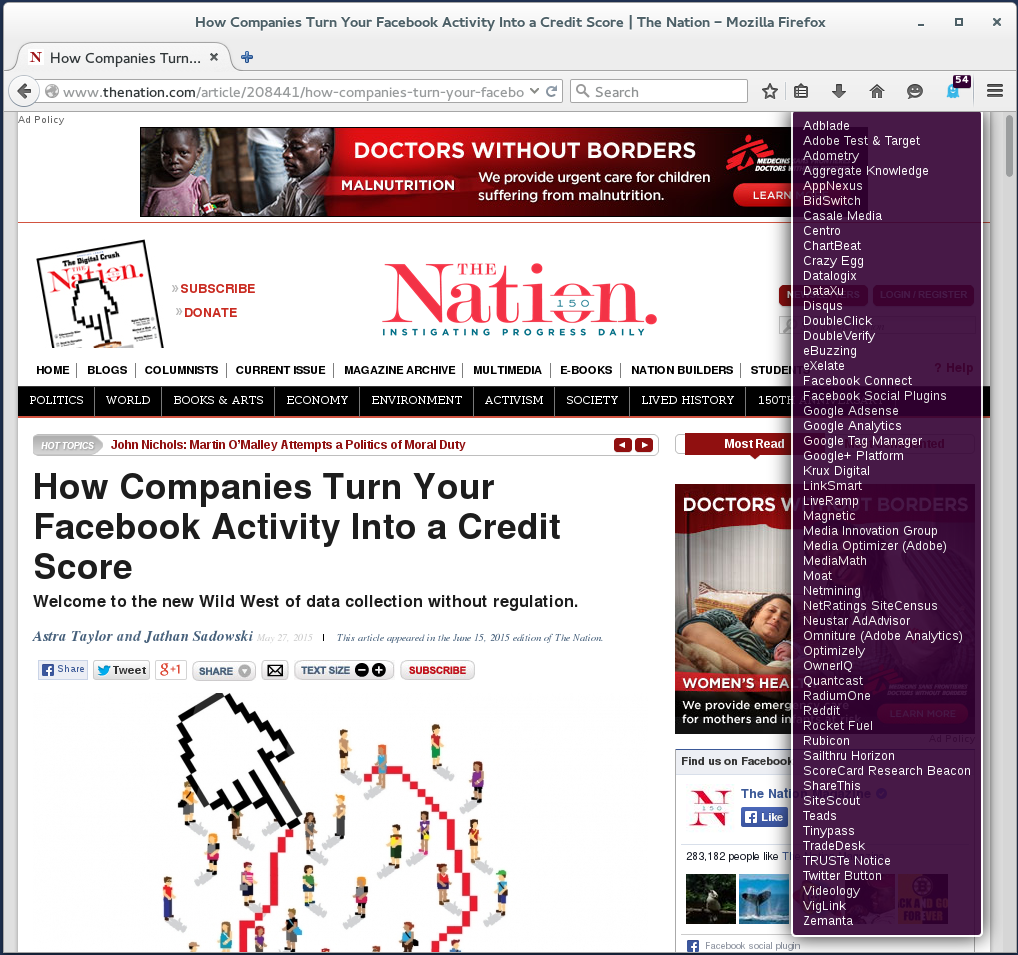The height and width of the screenshot is (955, 1018).
Task: Open the COLUMNISTS menu item
Action: 181,370
